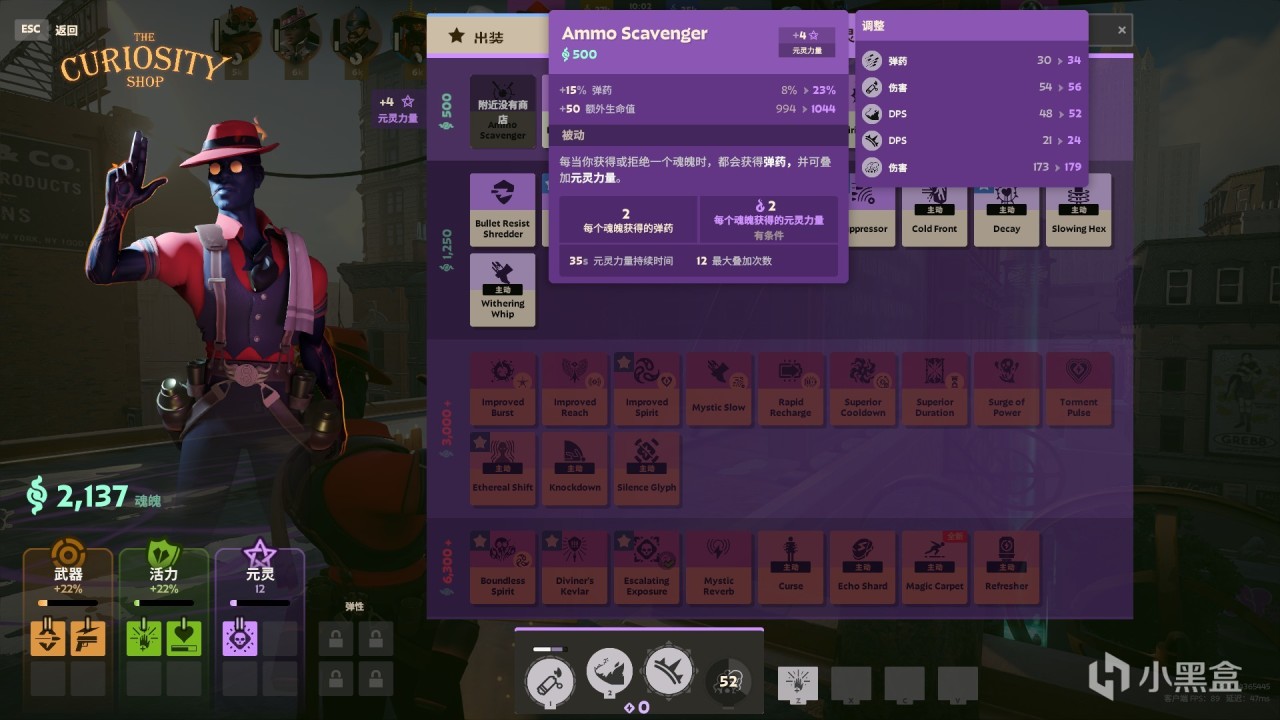Click the 元灵 progress bar

point(260,603)
